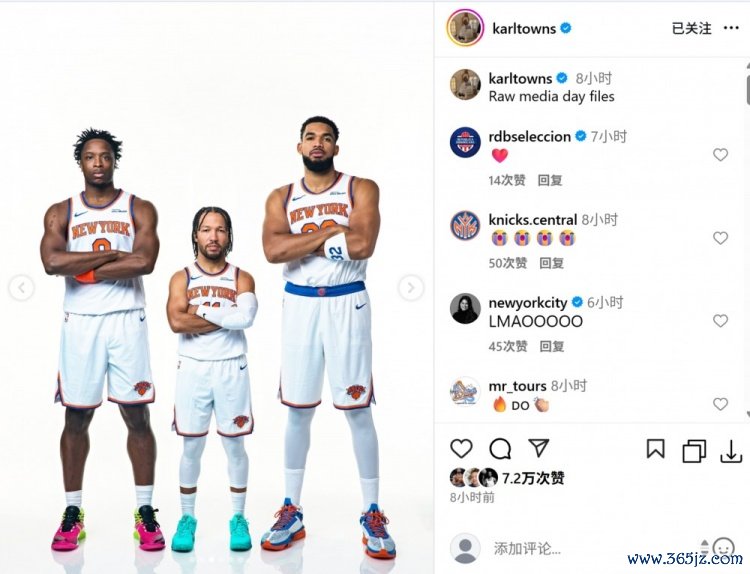Click the scrollbar down arrow in comments
Image resolution: width=750 pixels, height=574 pixels.
click(747, 414)
